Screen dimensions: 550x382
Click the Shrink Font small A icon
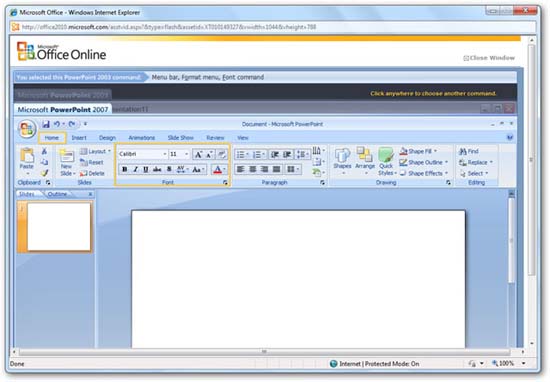tap(209, 154)
